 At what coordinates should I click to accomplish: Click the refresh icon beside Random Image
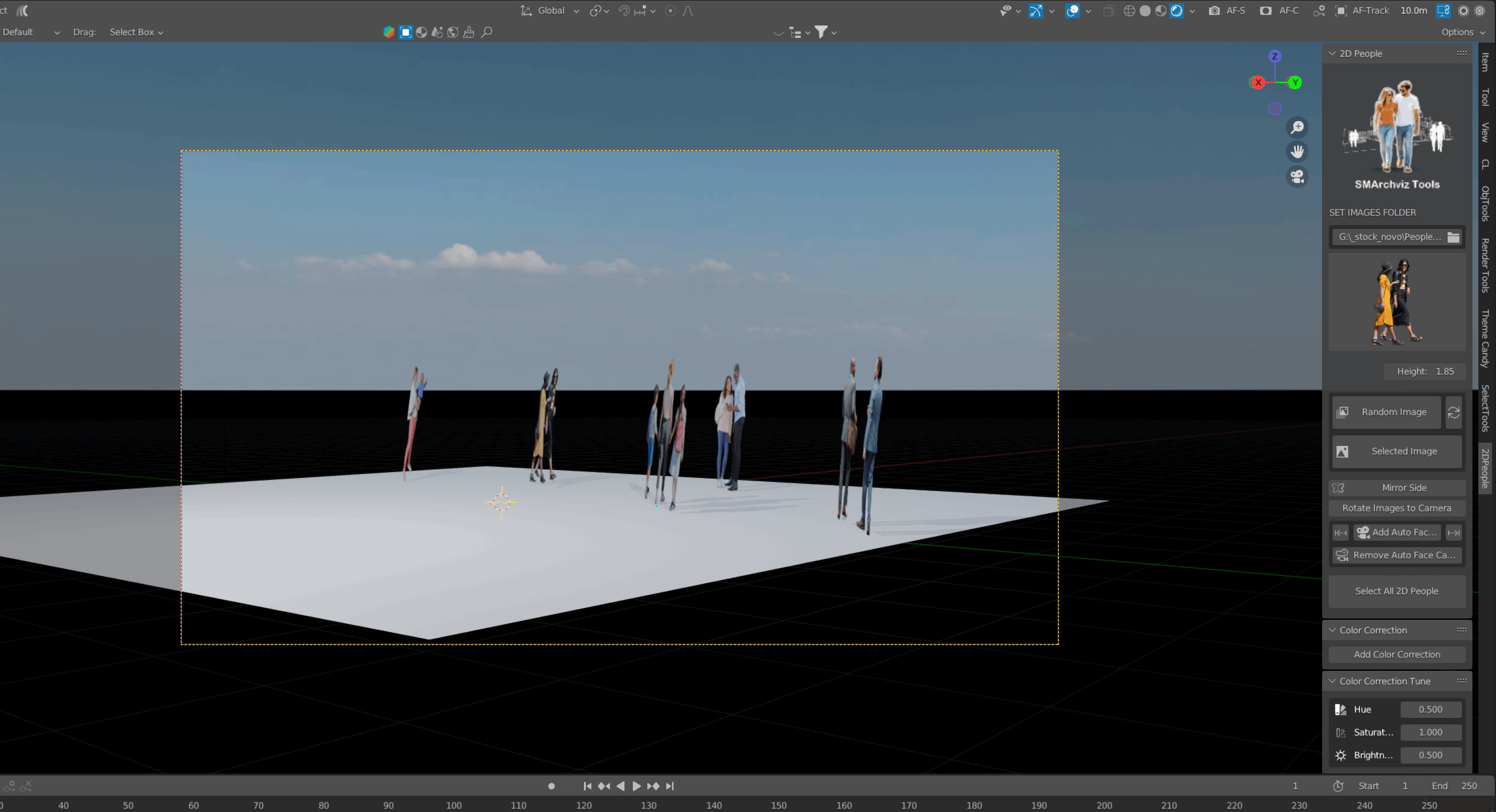(1453, 413)
